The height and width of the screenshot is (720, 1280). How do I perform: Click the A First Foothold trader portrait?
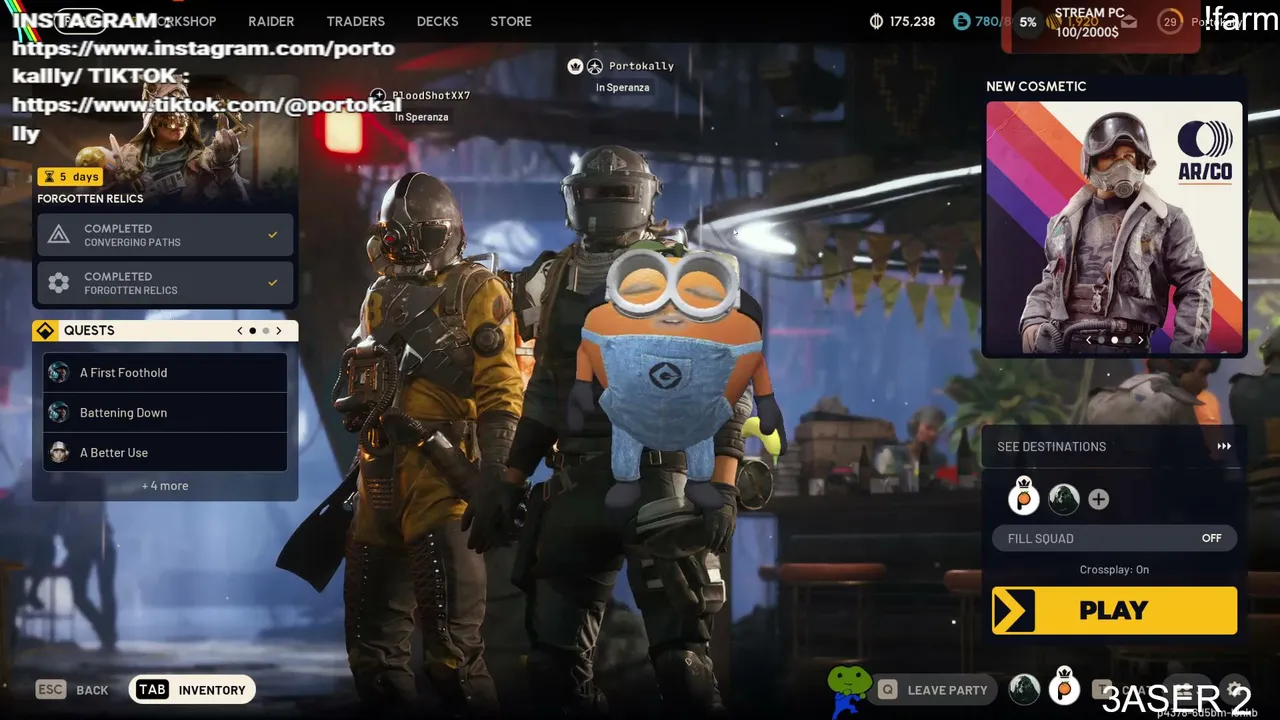[x=59, y=373]
